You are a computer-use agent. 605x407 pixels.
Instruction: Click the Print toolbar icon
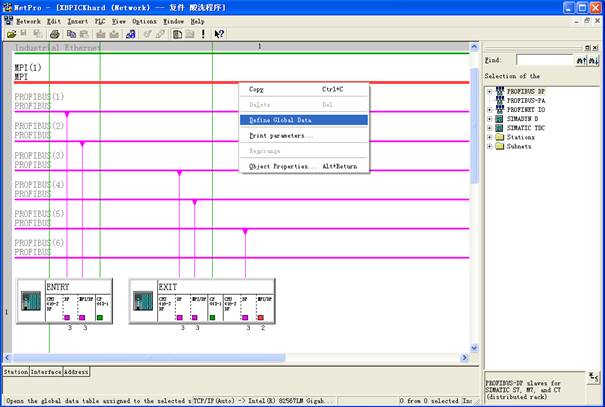(x=55, y=34)
